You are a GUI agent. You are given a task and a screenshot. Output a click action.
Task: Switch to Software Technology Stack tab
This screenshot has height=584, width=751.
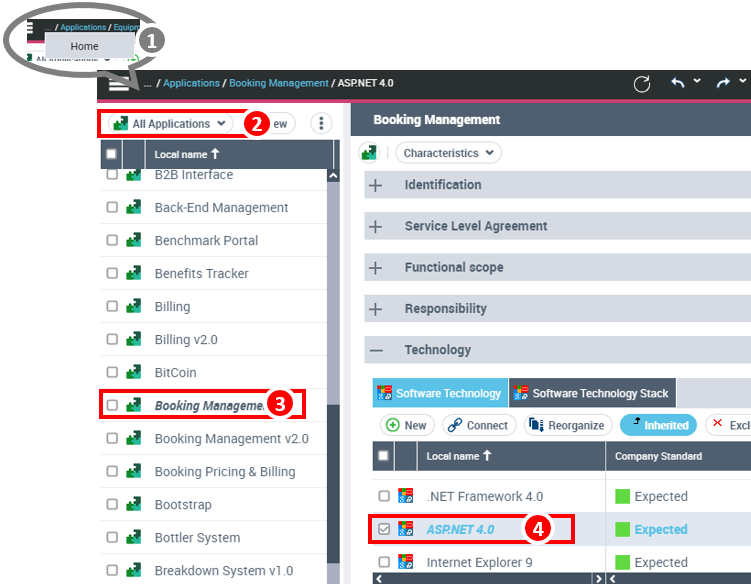click(592, 393)
